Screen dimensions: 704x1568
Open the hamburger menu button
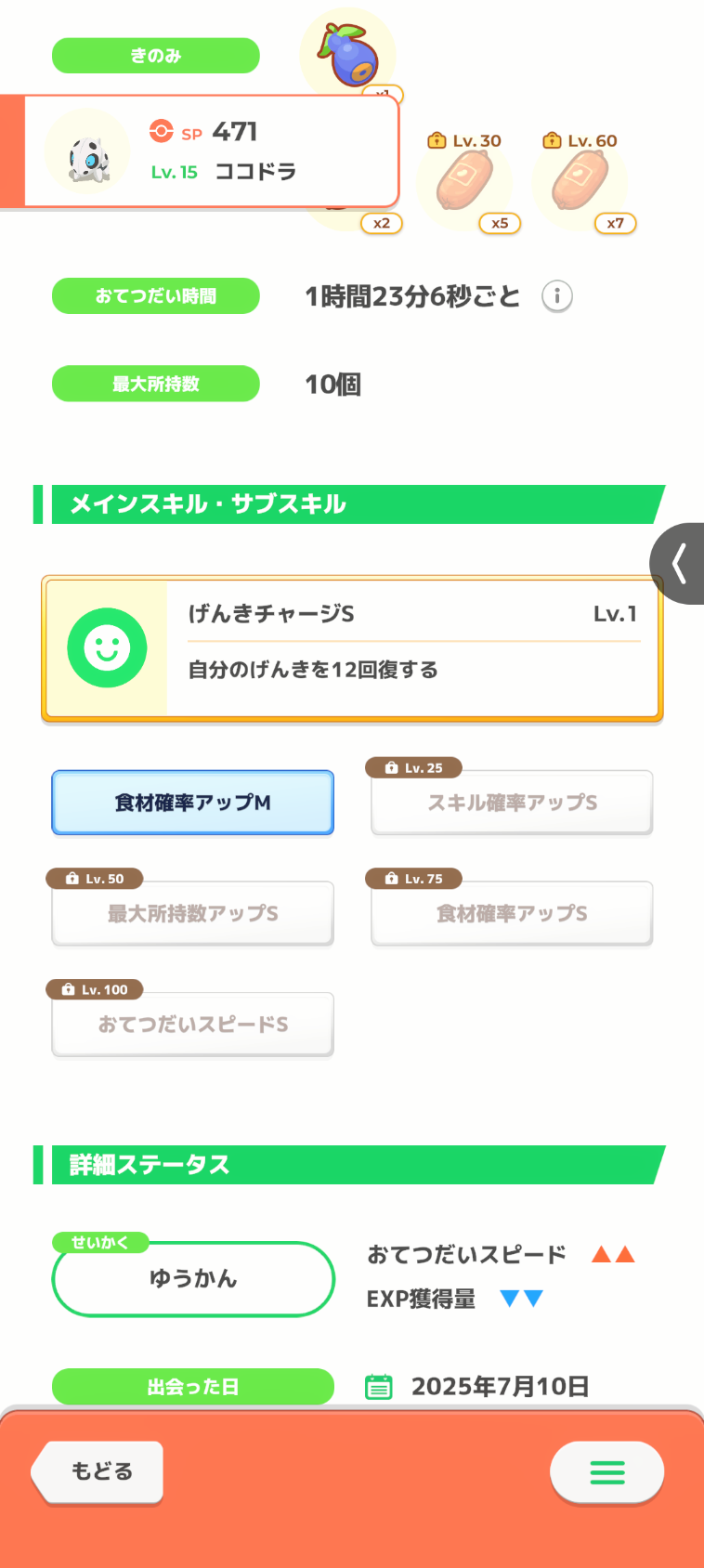pyautogui.click(x=606, y=1471)
